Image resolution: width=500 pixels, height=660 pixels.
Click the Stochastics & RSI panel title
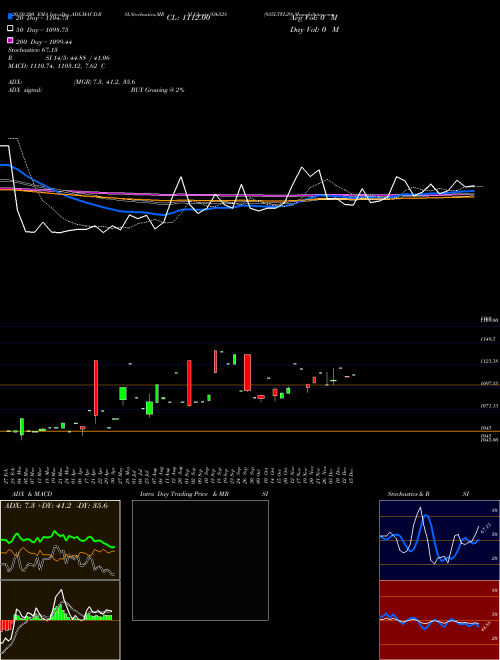point(428,494)
